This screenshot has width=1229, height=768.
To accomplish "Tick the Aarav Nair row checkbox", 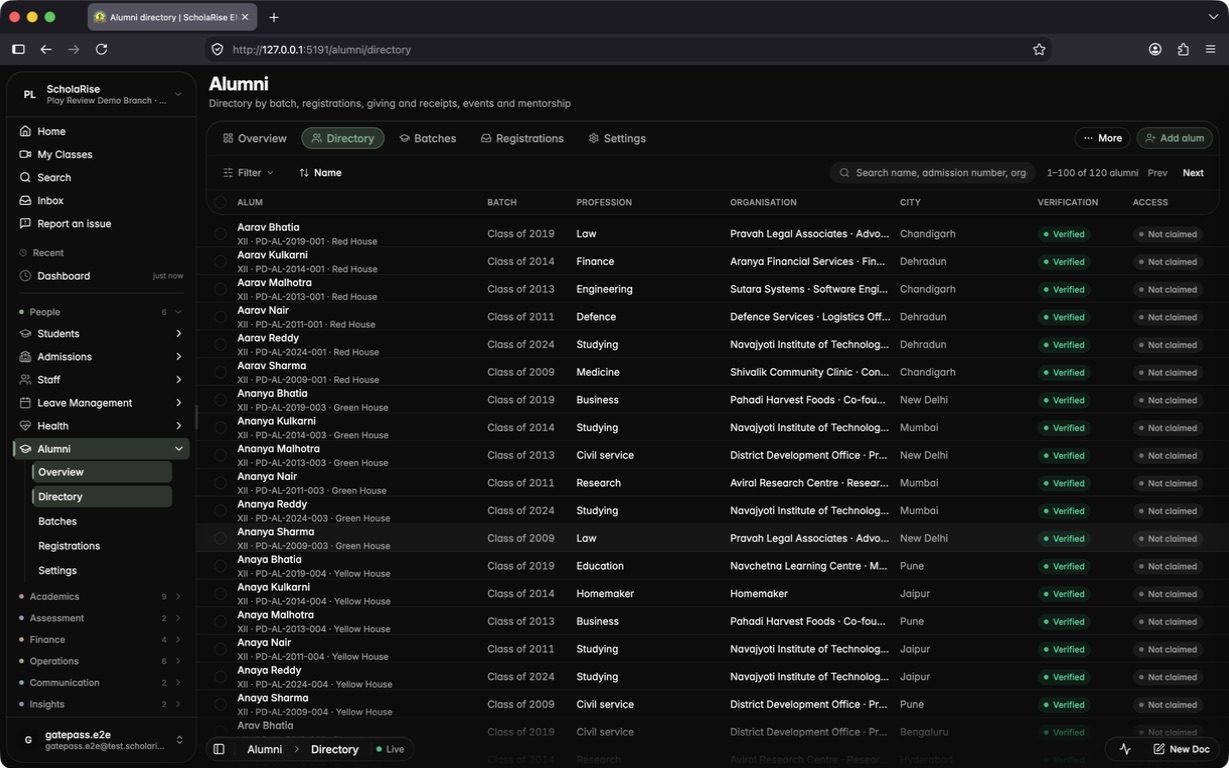I will coord(220,317).
